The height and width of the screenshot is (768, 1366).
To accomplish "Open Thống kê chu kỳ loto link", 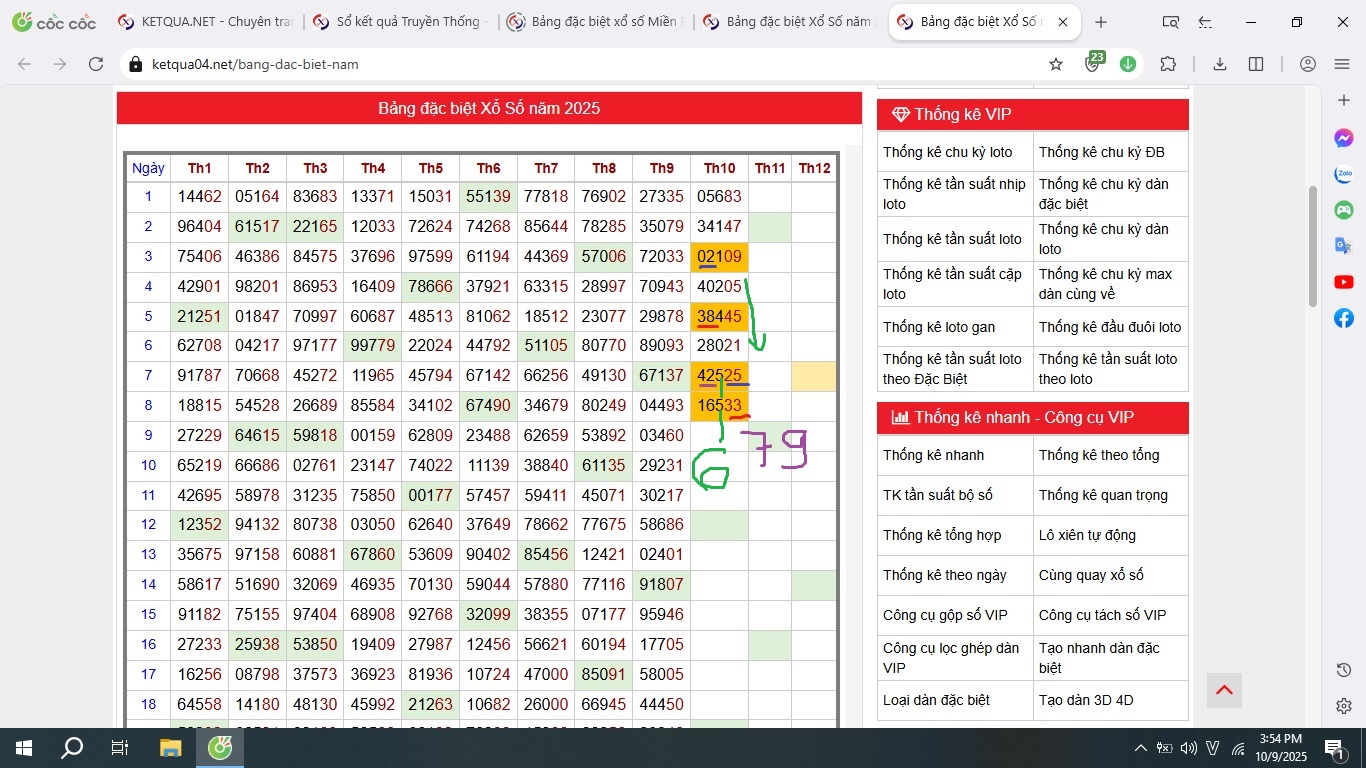I will (947, 152).
